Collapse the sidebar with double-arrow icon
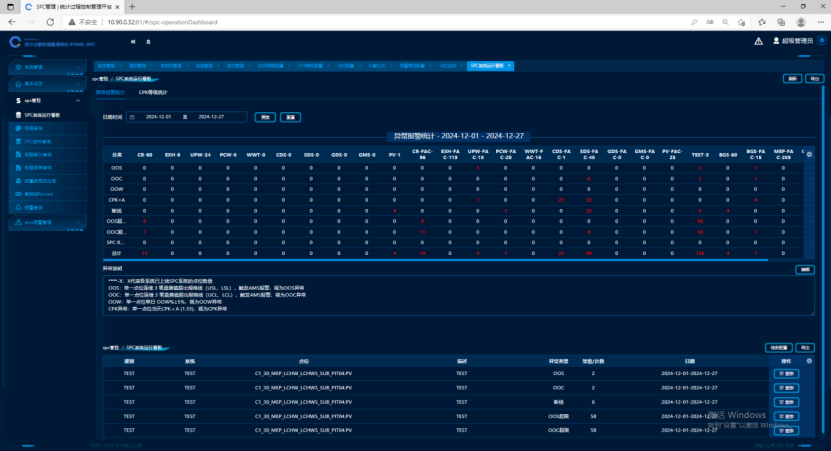This screenshot has height=451, width=831. click(x=132, y=41)
